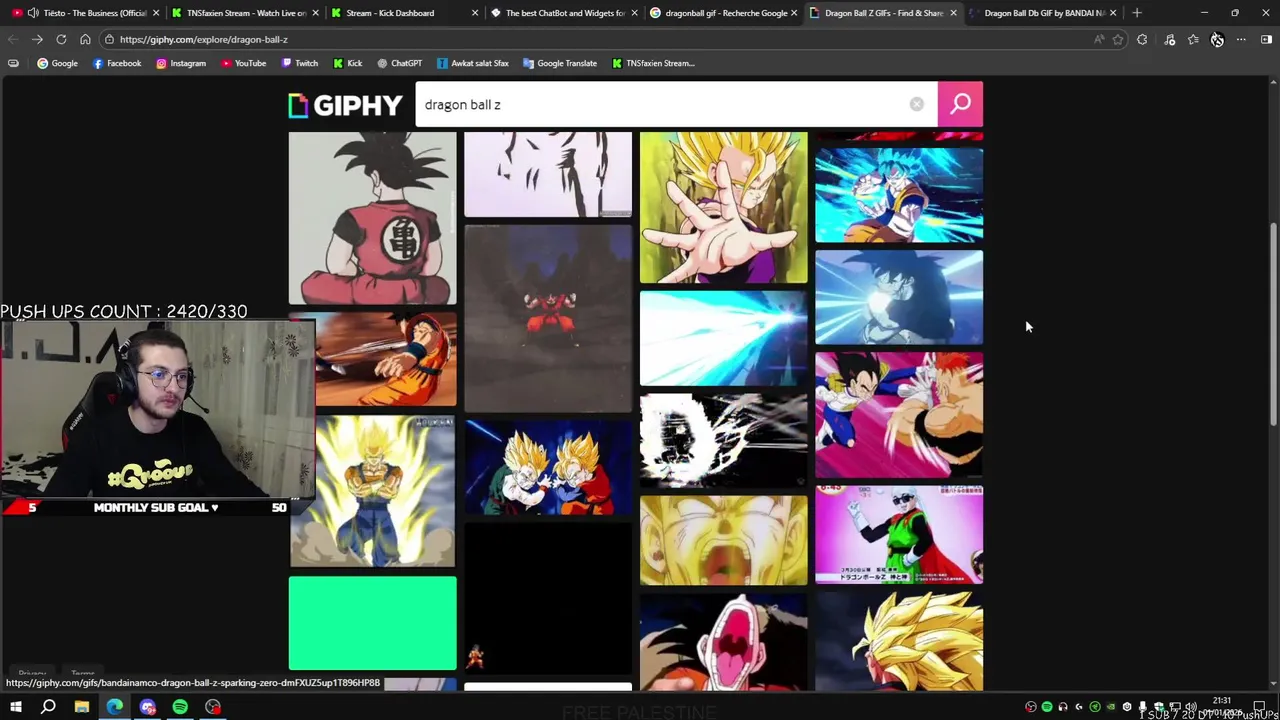Open the browser home page icon
The image size is (1280, 720).
[x=85, y=39]
